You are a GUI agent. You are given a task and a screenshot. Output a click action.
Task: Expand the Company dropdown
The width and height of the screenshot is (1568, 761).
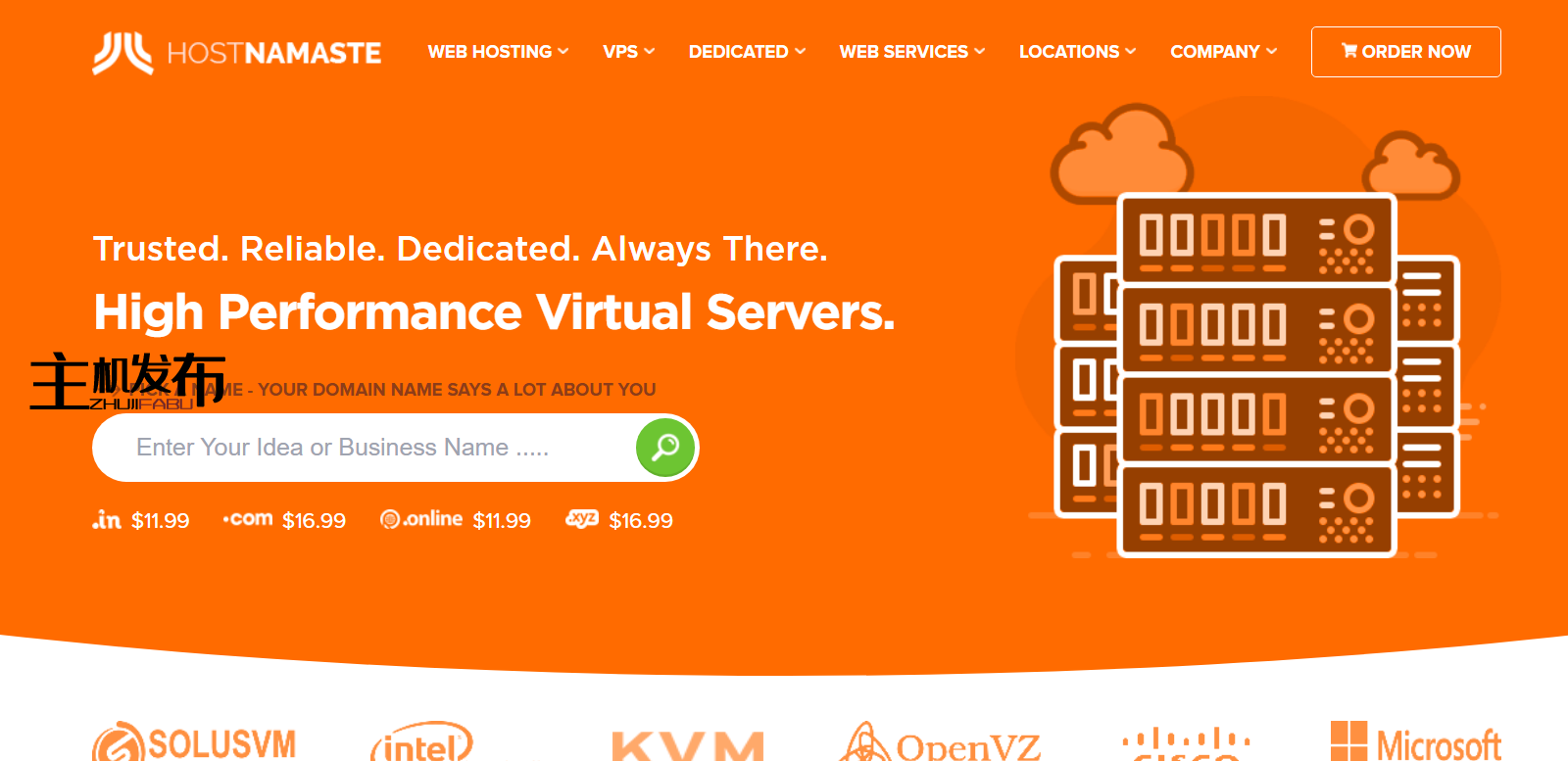point(1223,52)
